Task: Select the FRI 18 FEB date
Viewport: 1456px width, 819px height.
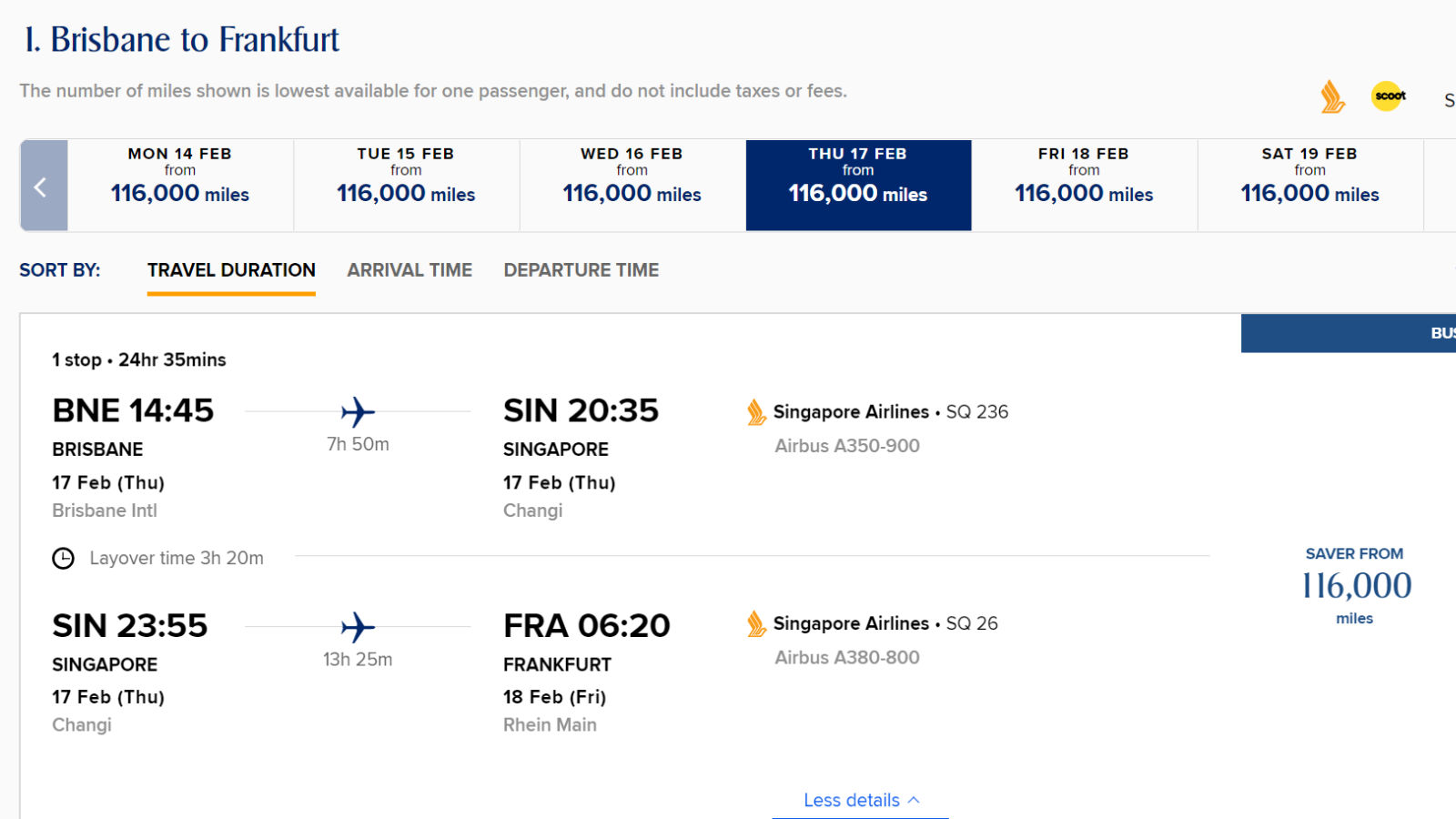Action: [1085, 186]
